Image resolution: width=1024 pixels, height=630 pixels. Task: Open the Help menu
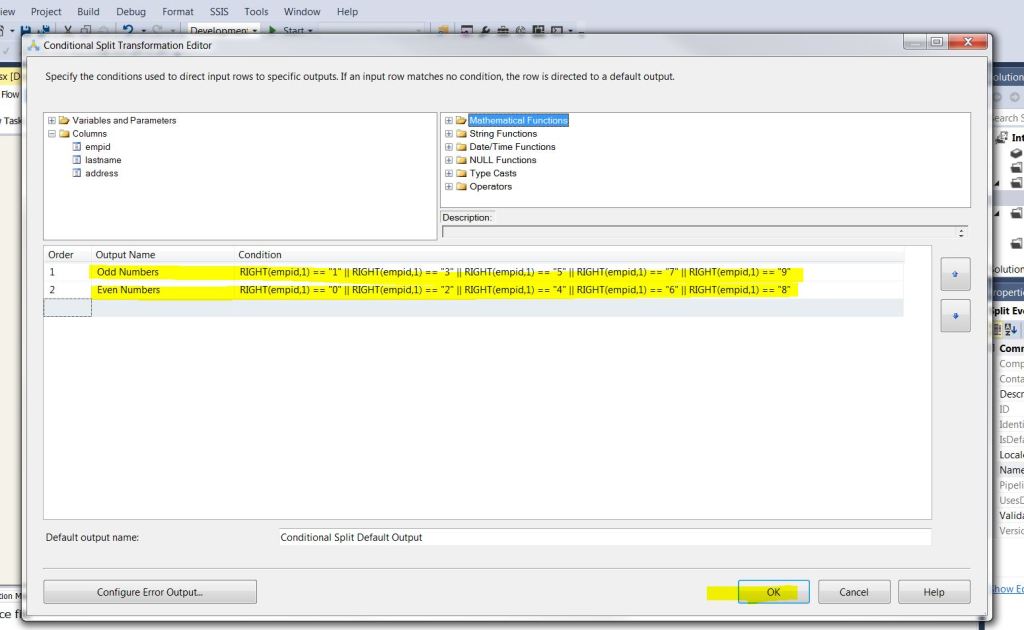point(347,12)
